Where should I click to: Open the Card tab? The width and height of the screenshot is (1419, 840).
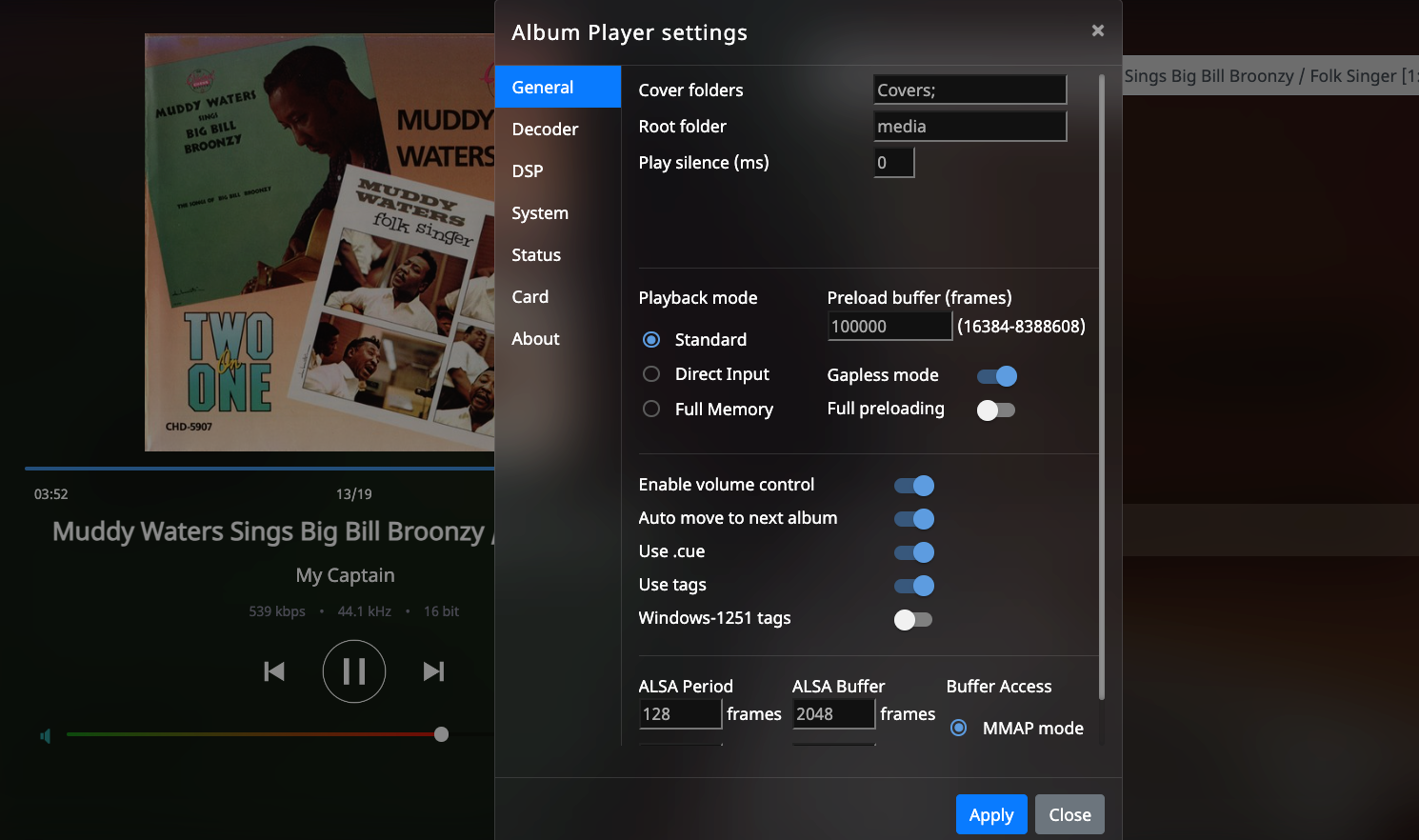[558, 296]
